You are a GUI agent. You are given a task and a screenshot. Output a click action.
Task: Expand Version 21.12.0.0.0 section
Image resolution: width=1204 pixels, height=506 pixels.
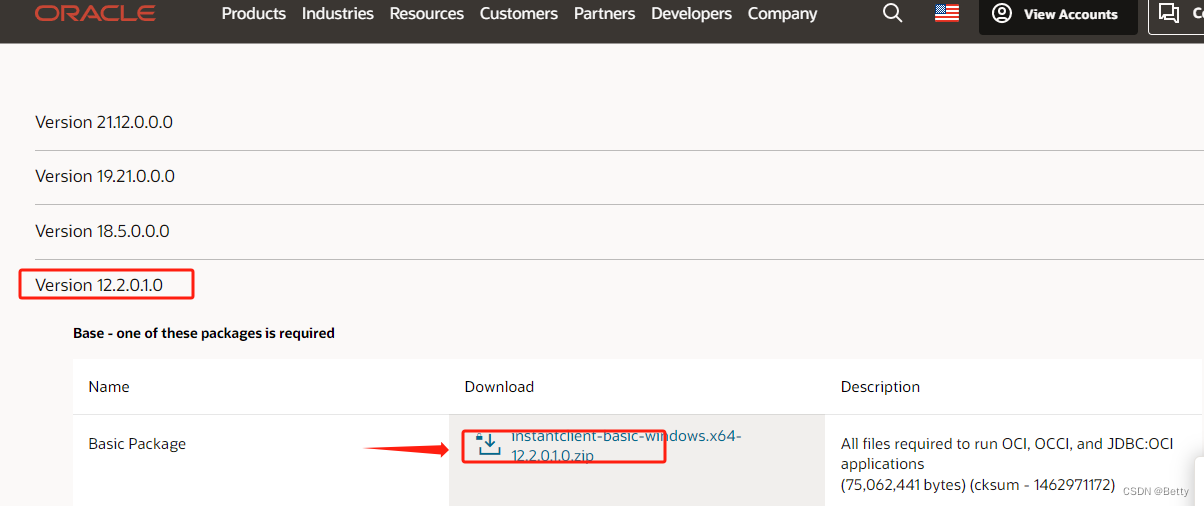pos(104,122)
